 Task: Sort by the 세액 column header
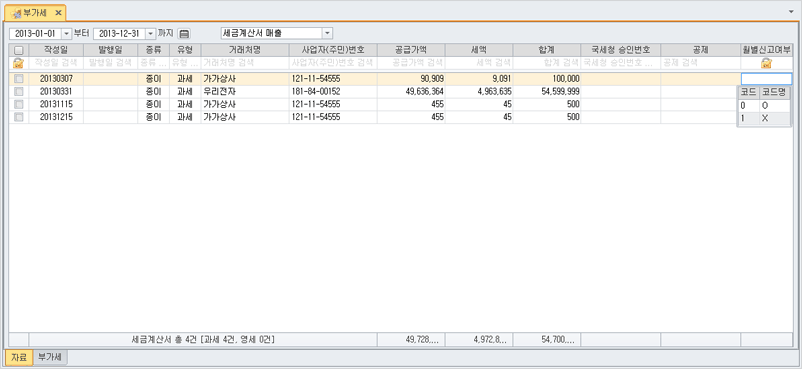coord(479,50)
